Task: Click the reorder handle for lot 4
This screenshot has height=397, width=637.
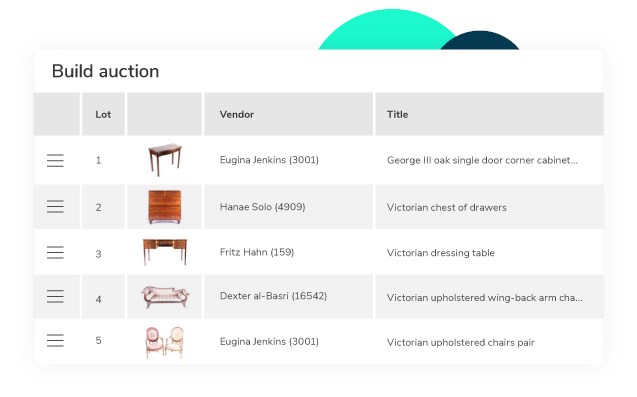Action: coord(55,296)
